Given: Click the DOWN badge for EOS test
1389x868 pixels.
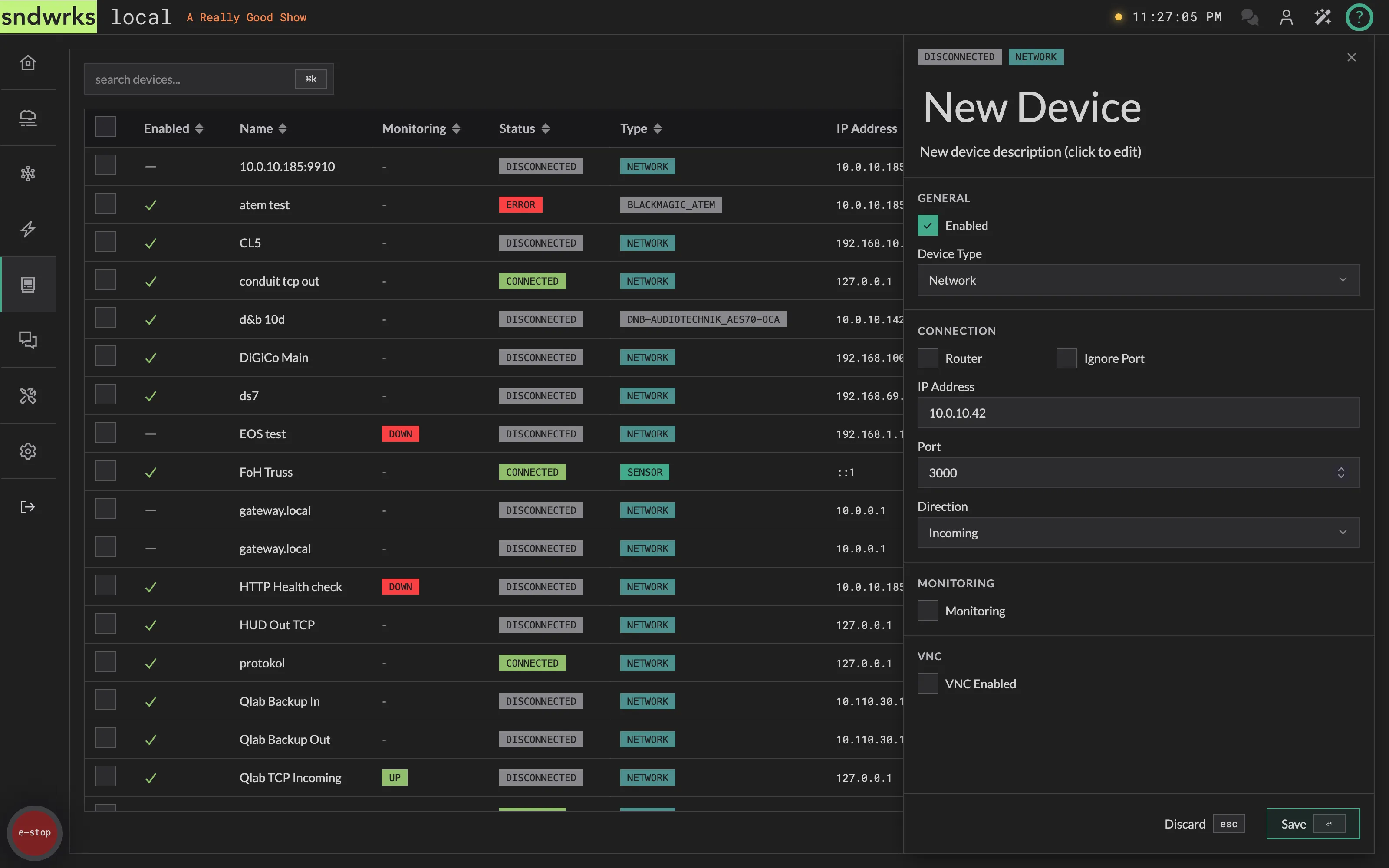Looking at the screenshot, I should tap(400, 434).
